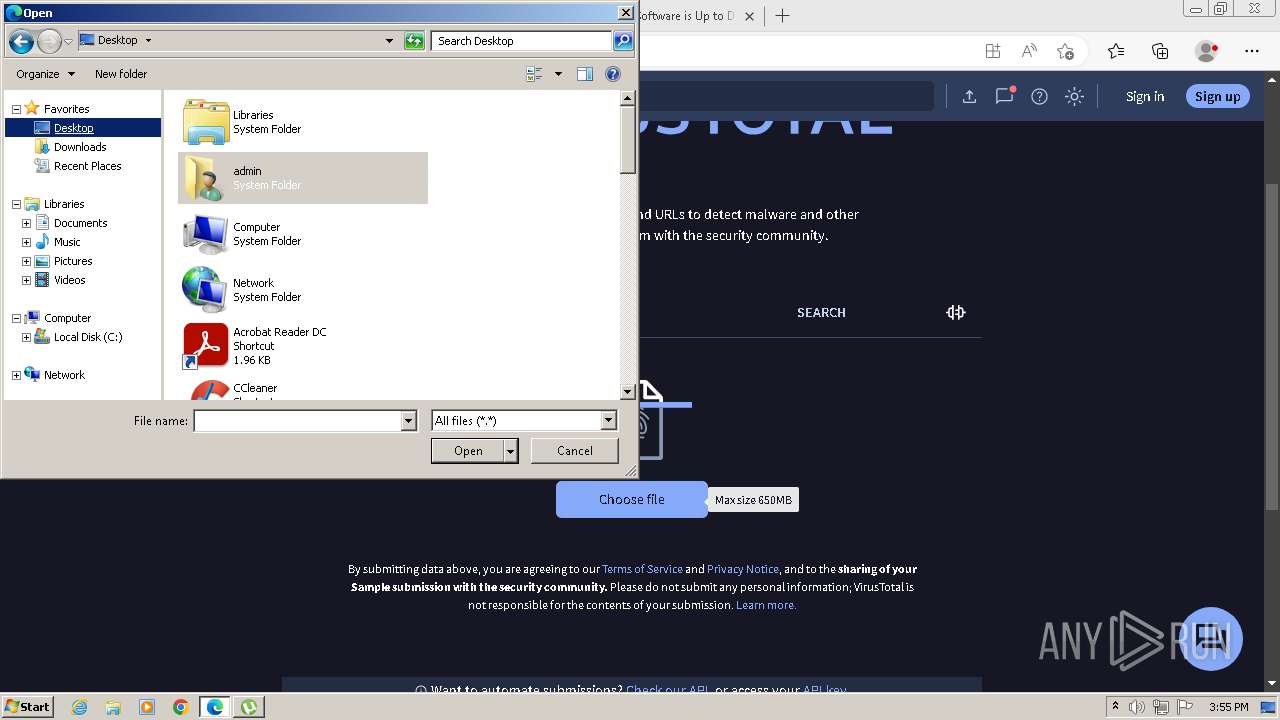
Task: Switch to VirusTotal SEARCH tab
Action: 821,312
